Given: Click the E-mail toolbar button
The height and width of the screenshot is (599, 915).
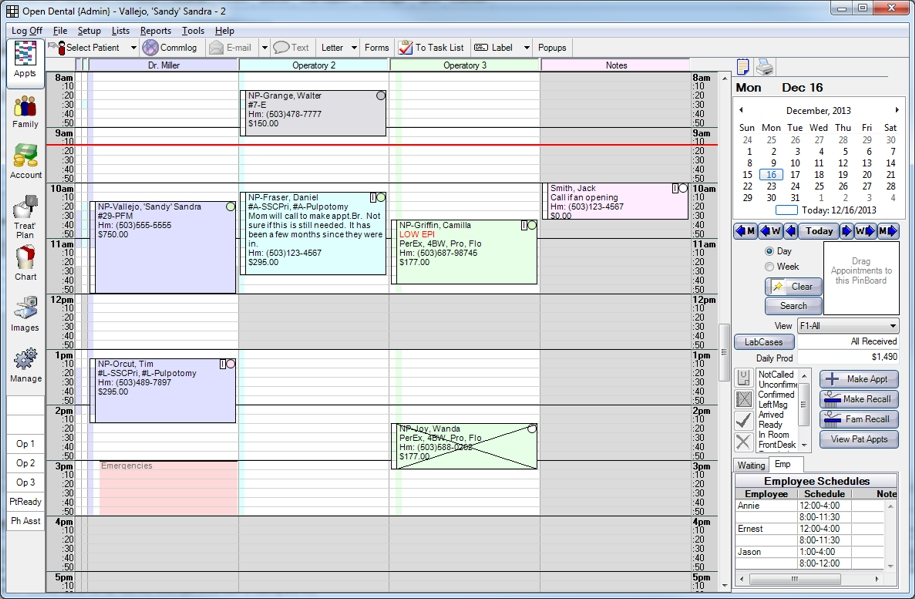Looking at the screenshot, I should (231, 48).
